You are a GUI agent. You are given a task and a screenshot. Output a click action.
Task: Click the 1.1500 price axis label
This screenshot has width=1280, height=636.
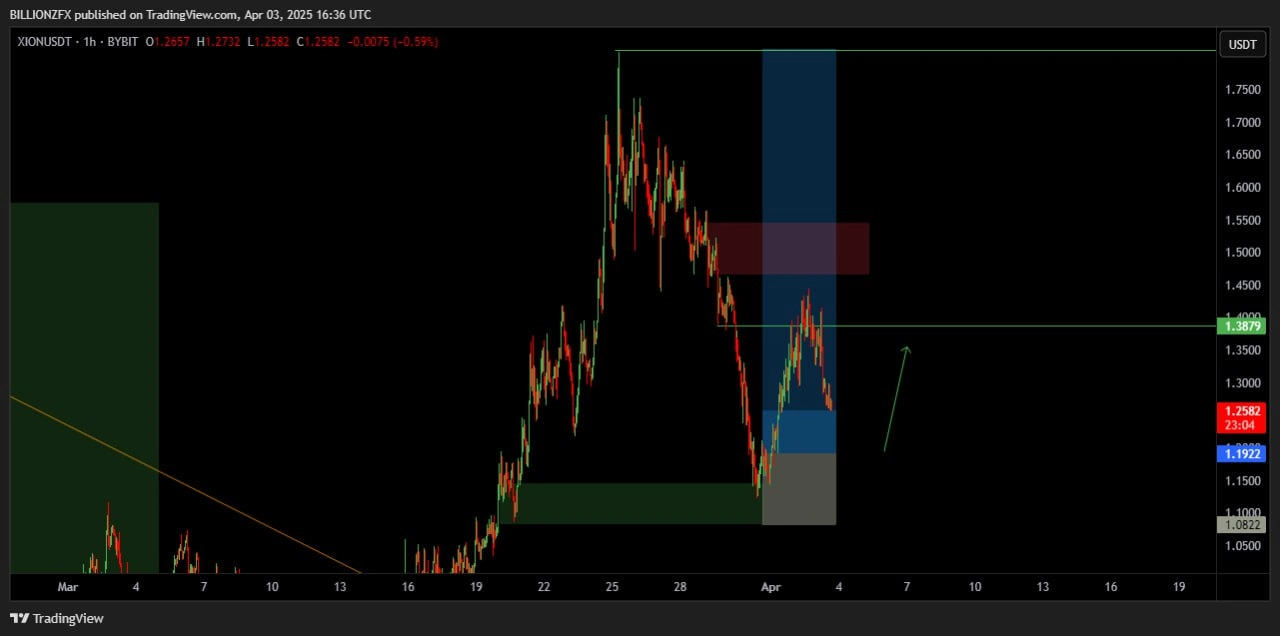[x=1242, y=481]
